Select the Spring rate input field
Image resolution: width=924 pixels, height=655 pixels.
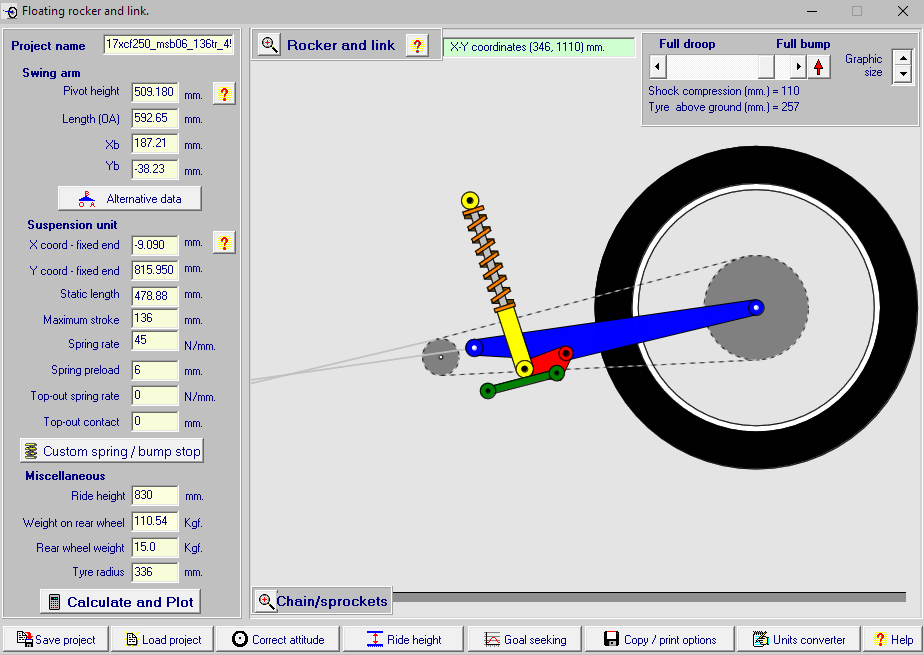[x=154, y=344]
